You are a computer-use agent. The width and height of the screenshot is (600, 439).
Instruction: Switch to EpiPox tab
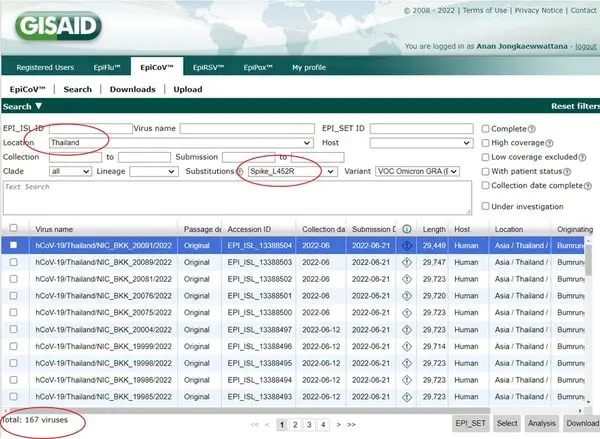[258, 67]
